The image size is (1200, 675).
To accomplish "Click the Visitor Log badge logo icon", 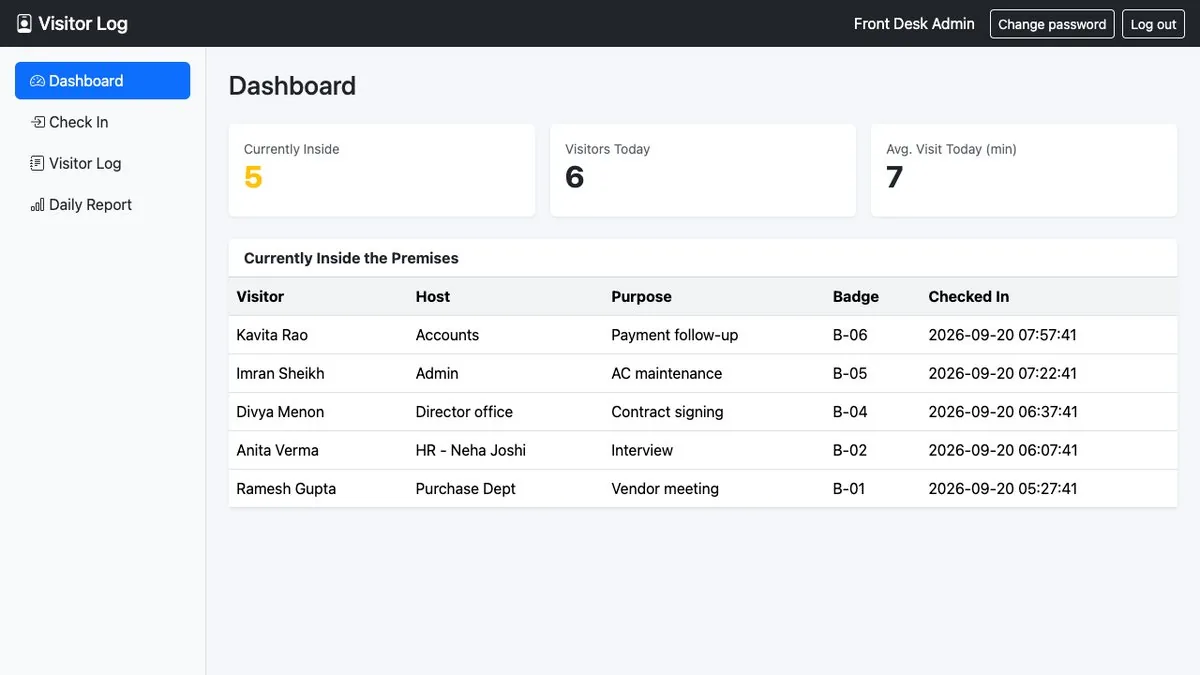I will point(24,23).
